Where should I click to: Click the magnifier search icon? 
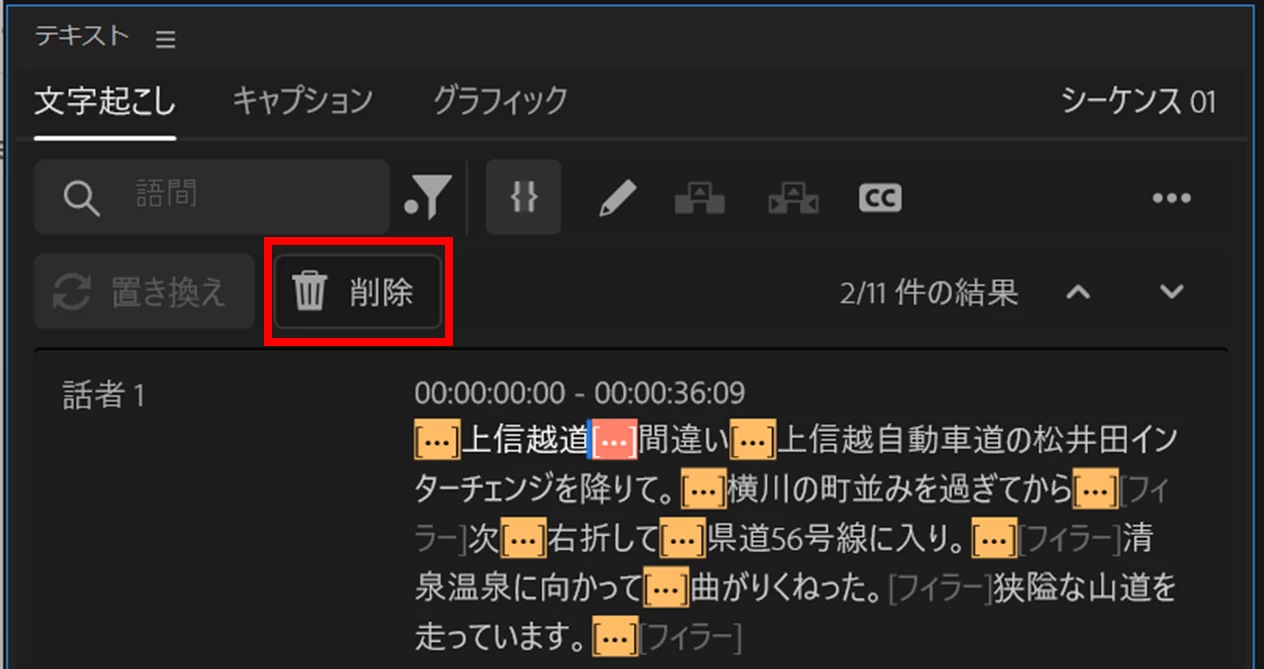tap(82, 198)
